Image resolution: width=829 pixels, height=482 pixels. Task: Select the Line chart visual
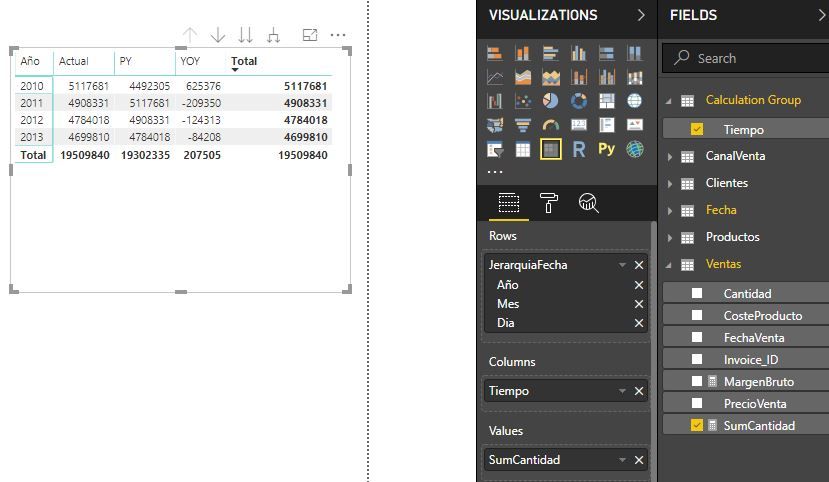tap(495, 78)
